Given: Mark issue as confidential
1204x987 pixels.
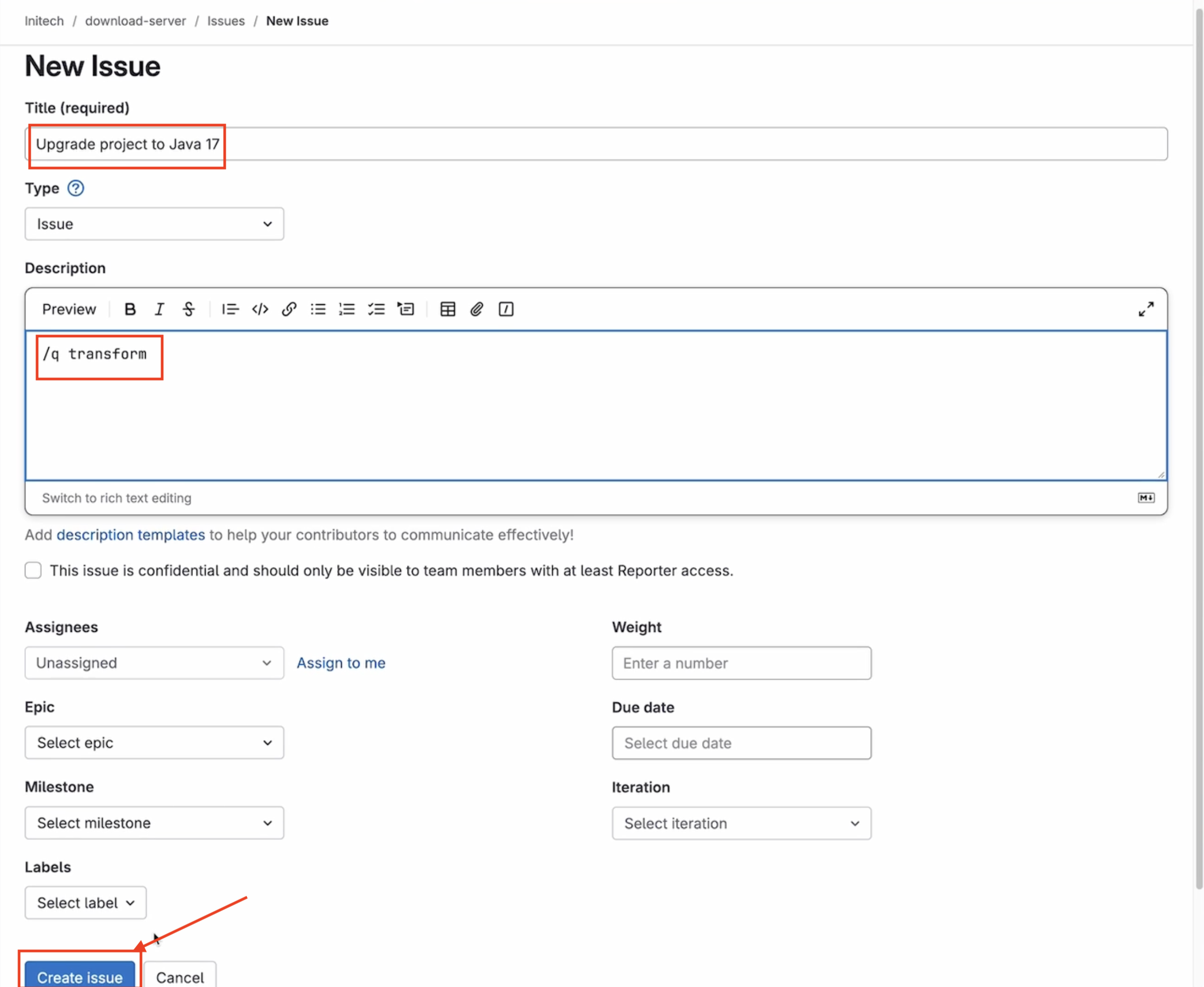Looking at the screenshot, I should [33, 570].
